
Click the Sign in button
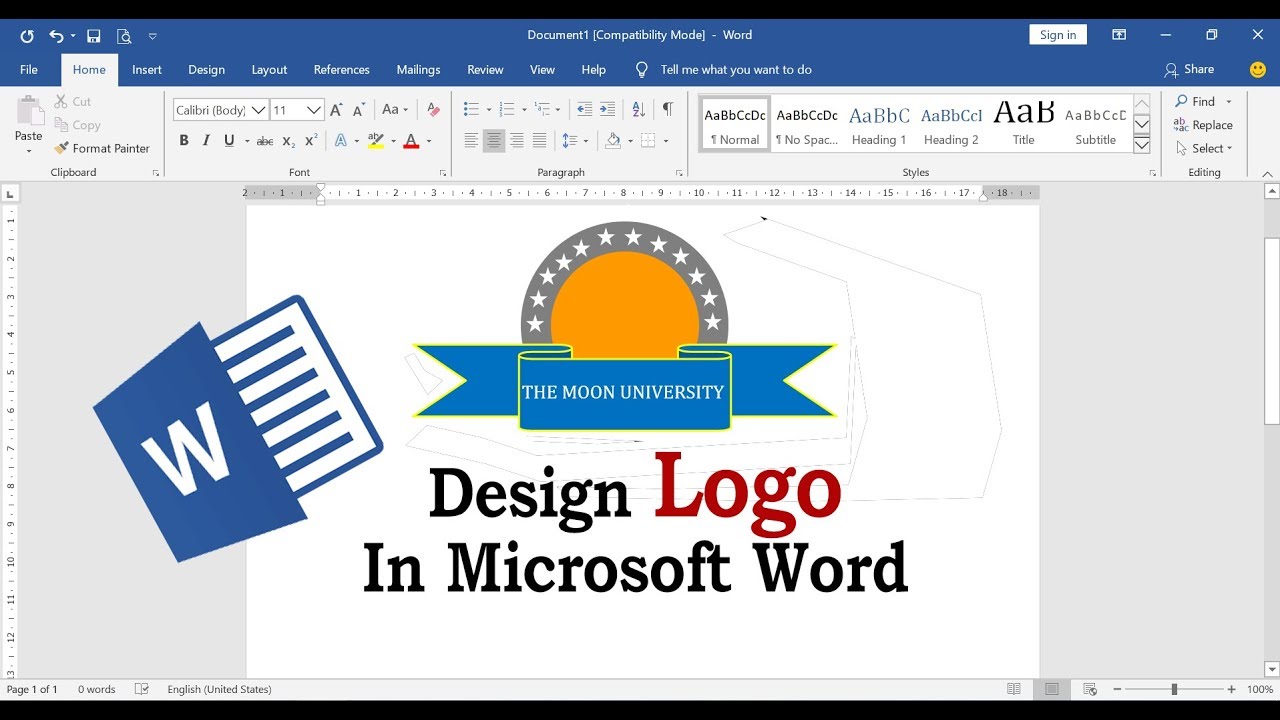pos(1058,35)
